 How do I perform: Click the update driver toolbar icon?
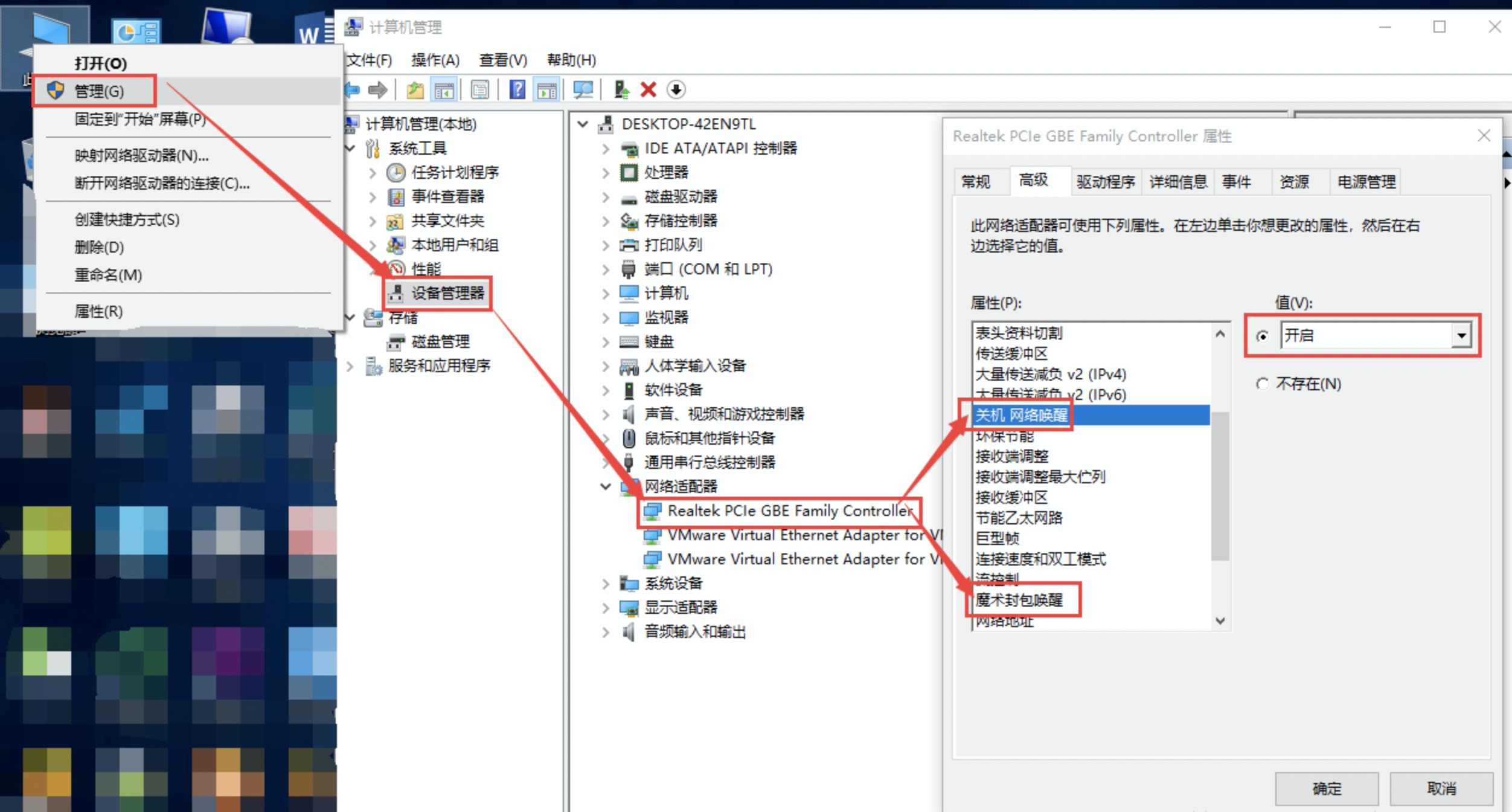[x=621, y=90]
